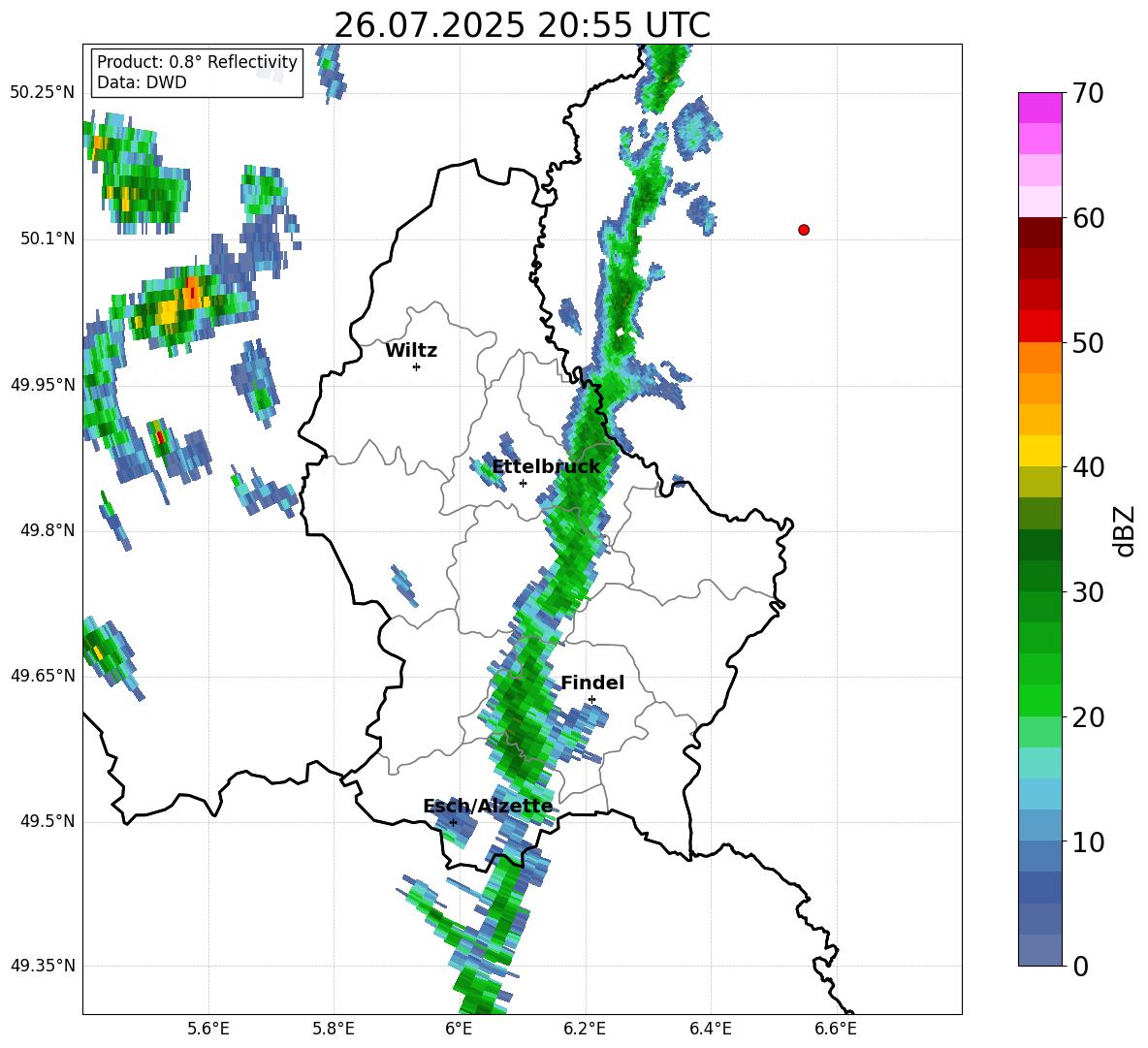The height and width of the screenshot is (1048, 1148).
Task: Click the 60 value on the colorbar
Action: [1087, 218]
